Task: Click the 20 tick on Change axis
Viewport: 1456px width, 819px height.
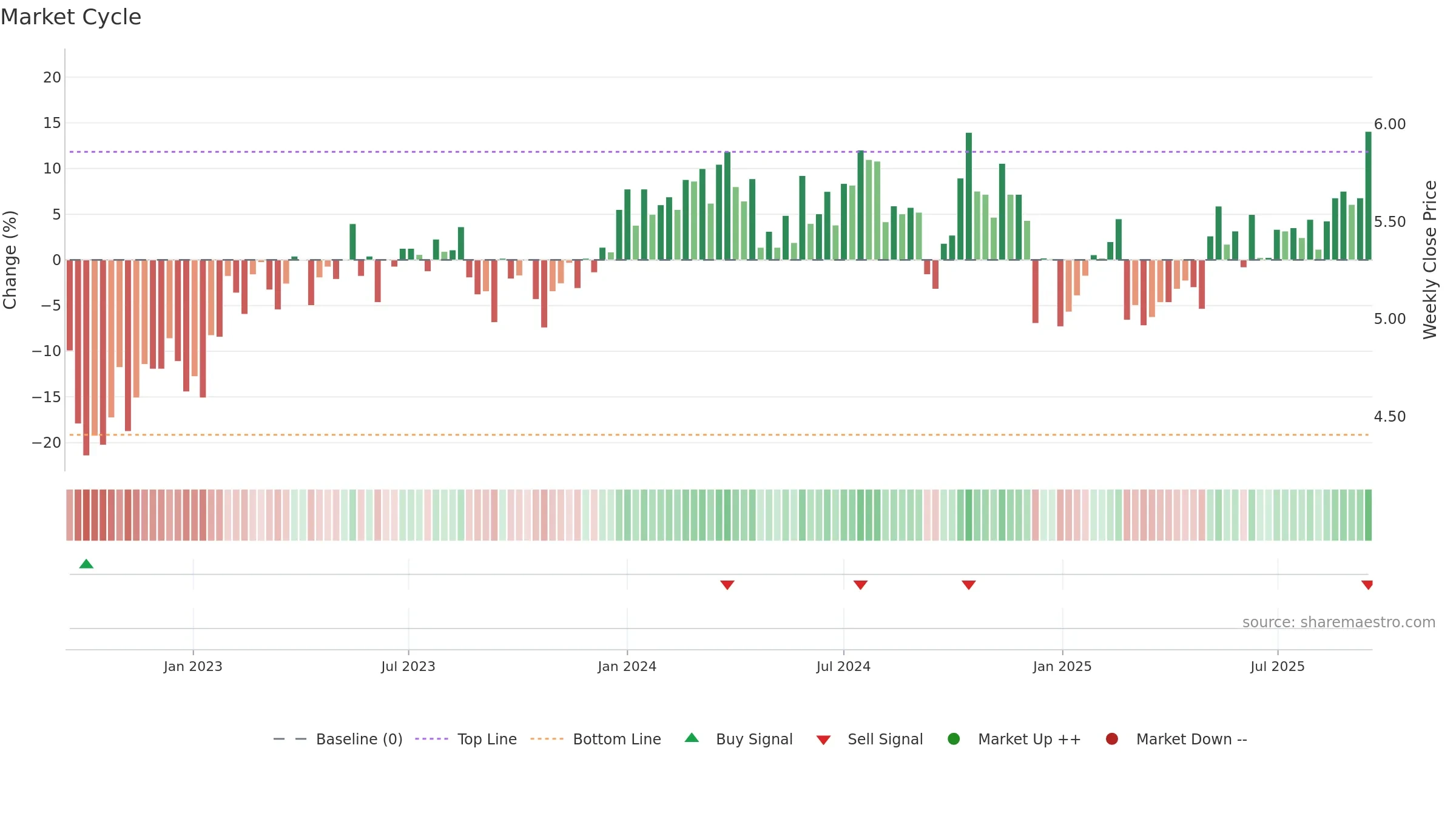Action: click(x=52, y=78)
